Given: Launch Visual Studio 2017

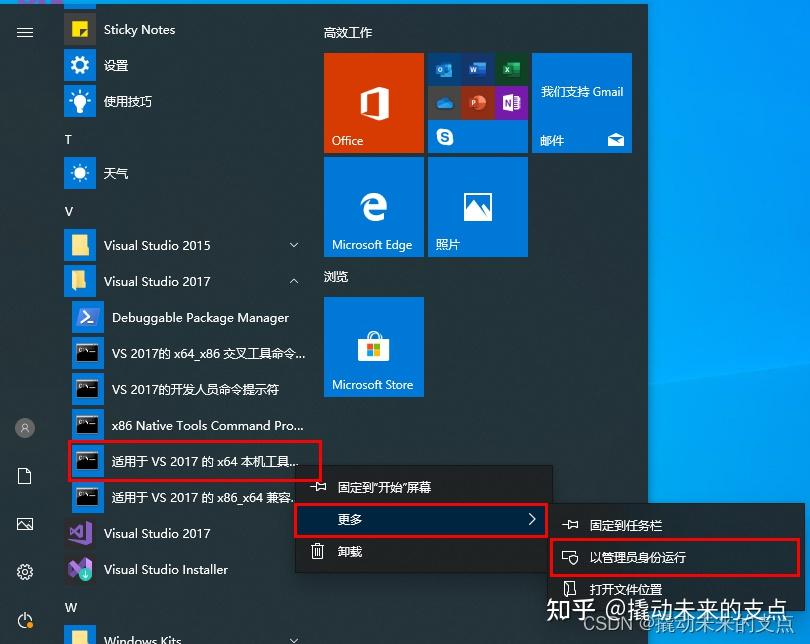Looking at the screenshot, I should tap(152, 533).
